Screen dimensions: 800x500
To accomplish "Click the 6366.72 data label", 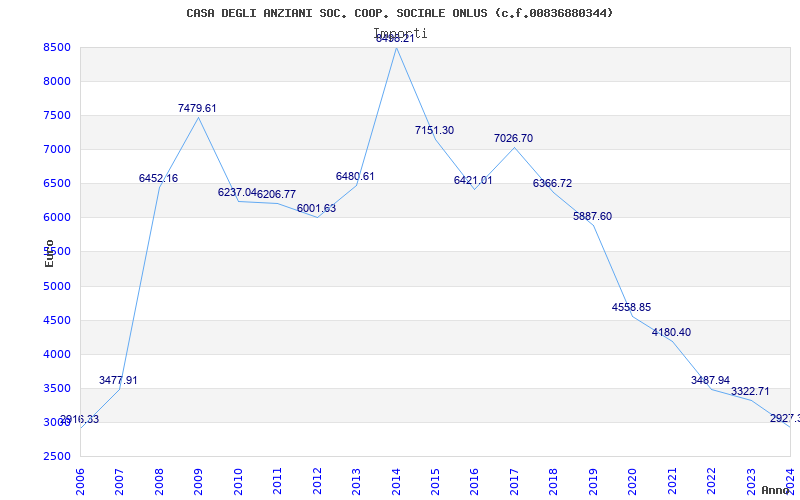I will 553,183.
